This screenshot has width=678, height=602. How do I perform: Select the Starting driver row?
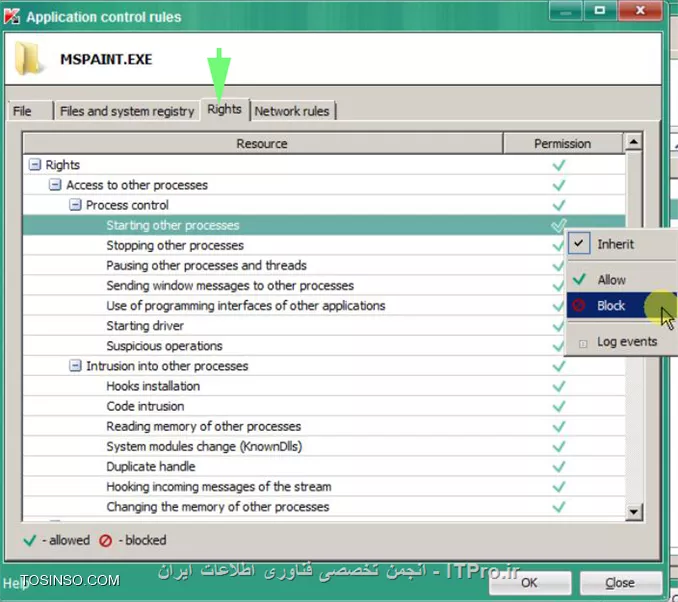(x=294, y=326)
